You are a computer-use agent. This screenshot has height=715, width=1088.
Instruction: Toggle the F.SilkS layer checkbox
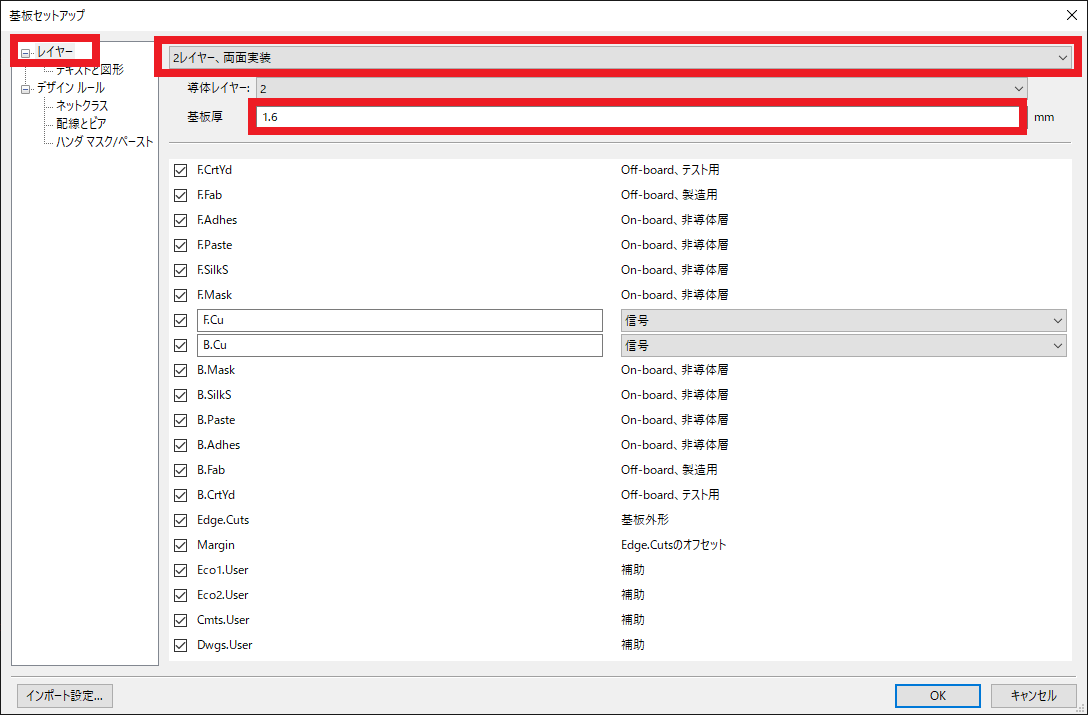pos(181,270)
